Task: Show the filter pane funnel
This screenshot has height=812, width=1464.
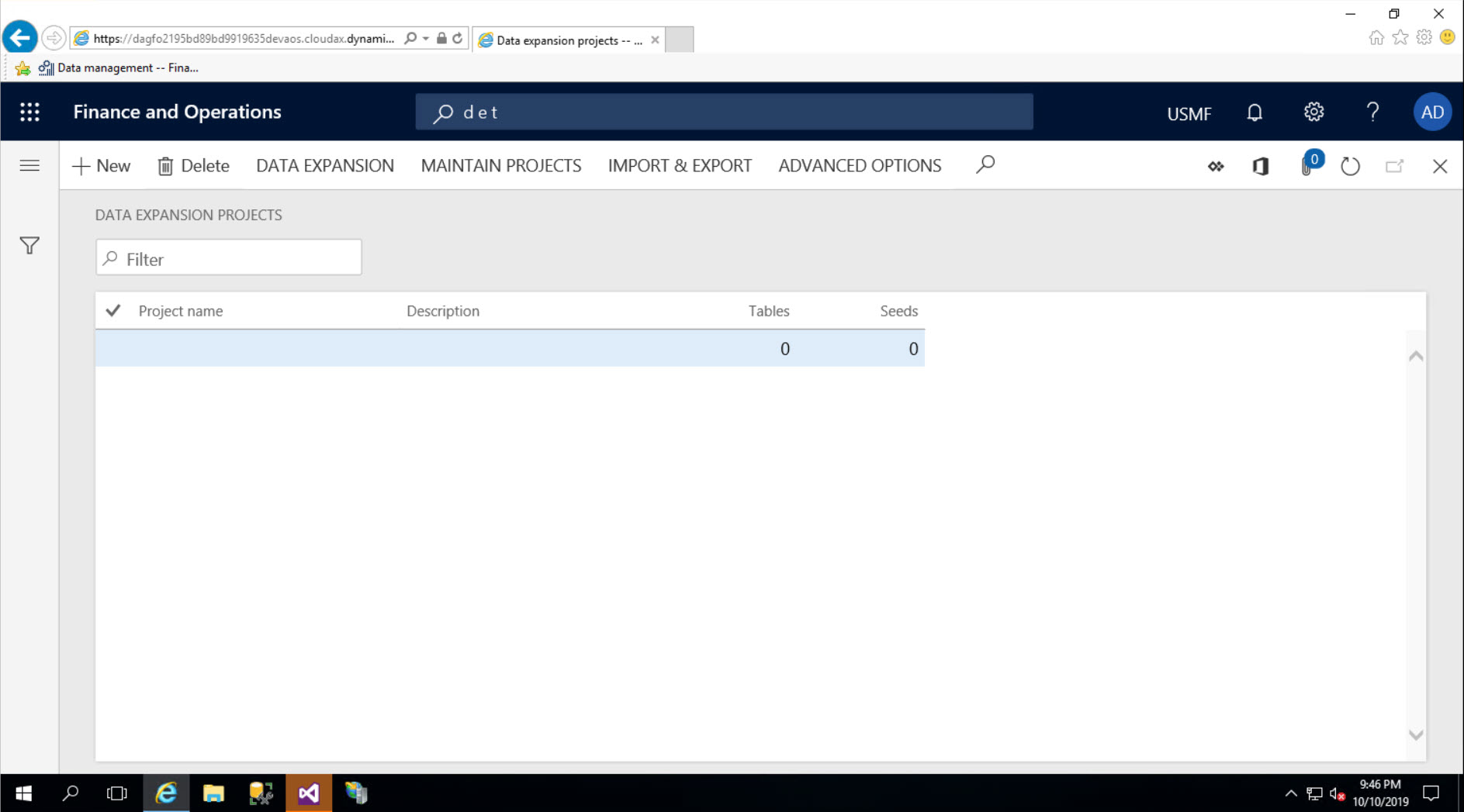Action: (29, 246)
